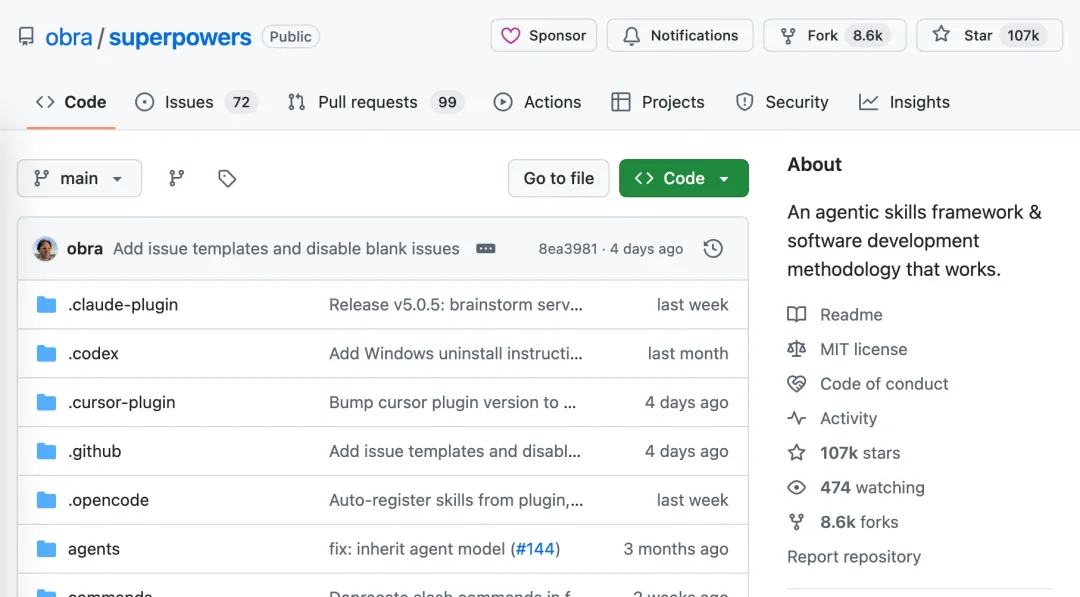1080x597 pixels.
Task: Sponsor the repository via heart button
Action: (544, 36)
